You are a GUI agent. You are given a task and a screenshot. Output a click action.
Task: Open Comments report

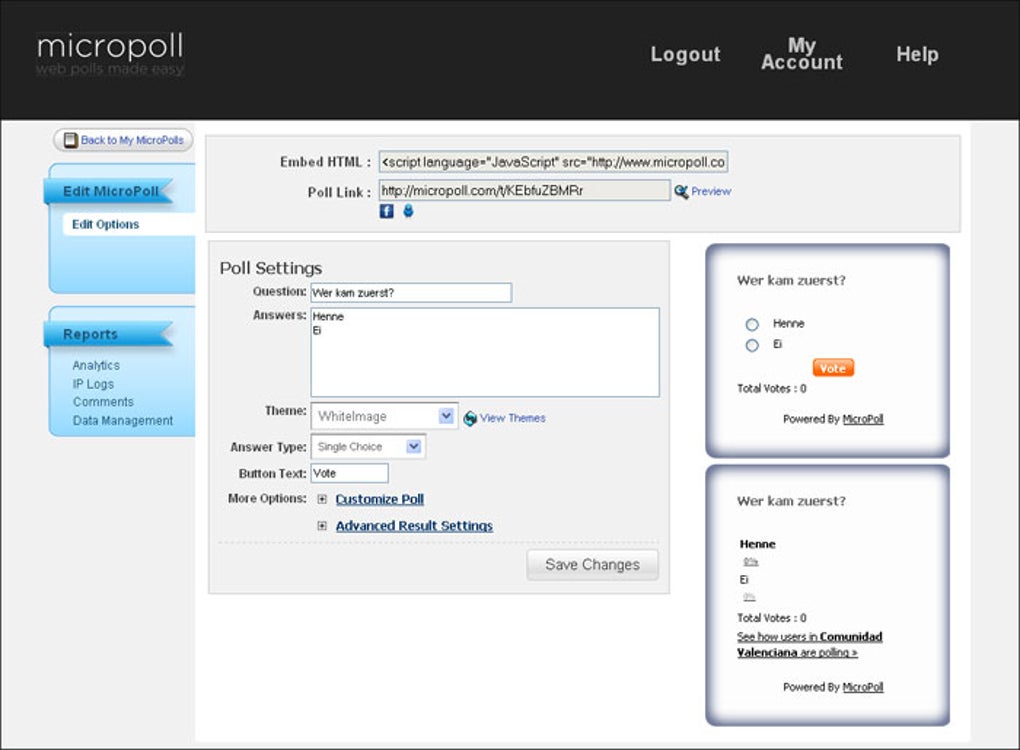103,402
